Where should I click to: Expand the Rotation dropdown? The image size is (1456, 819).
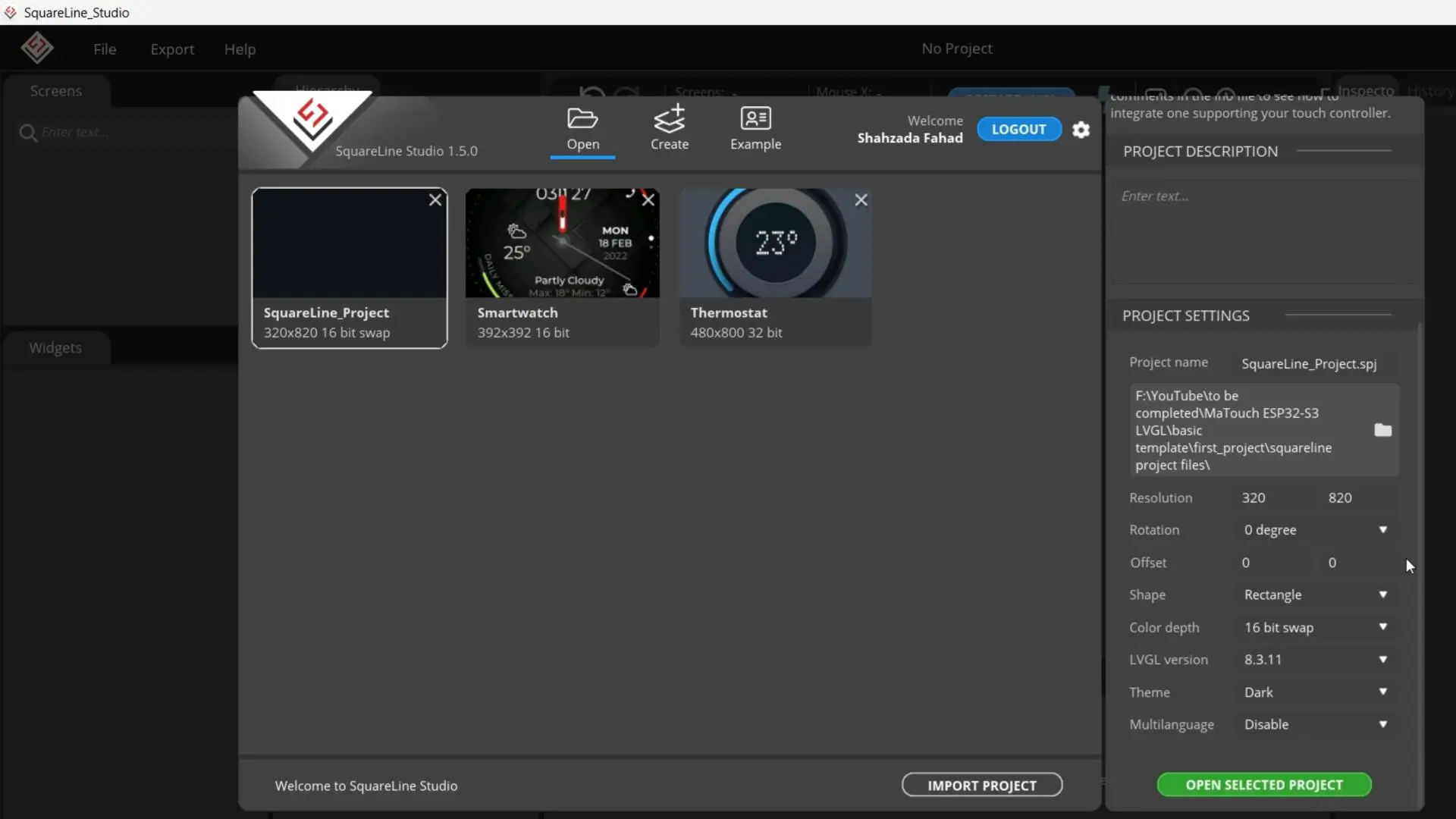click(x=1316, y=530)
